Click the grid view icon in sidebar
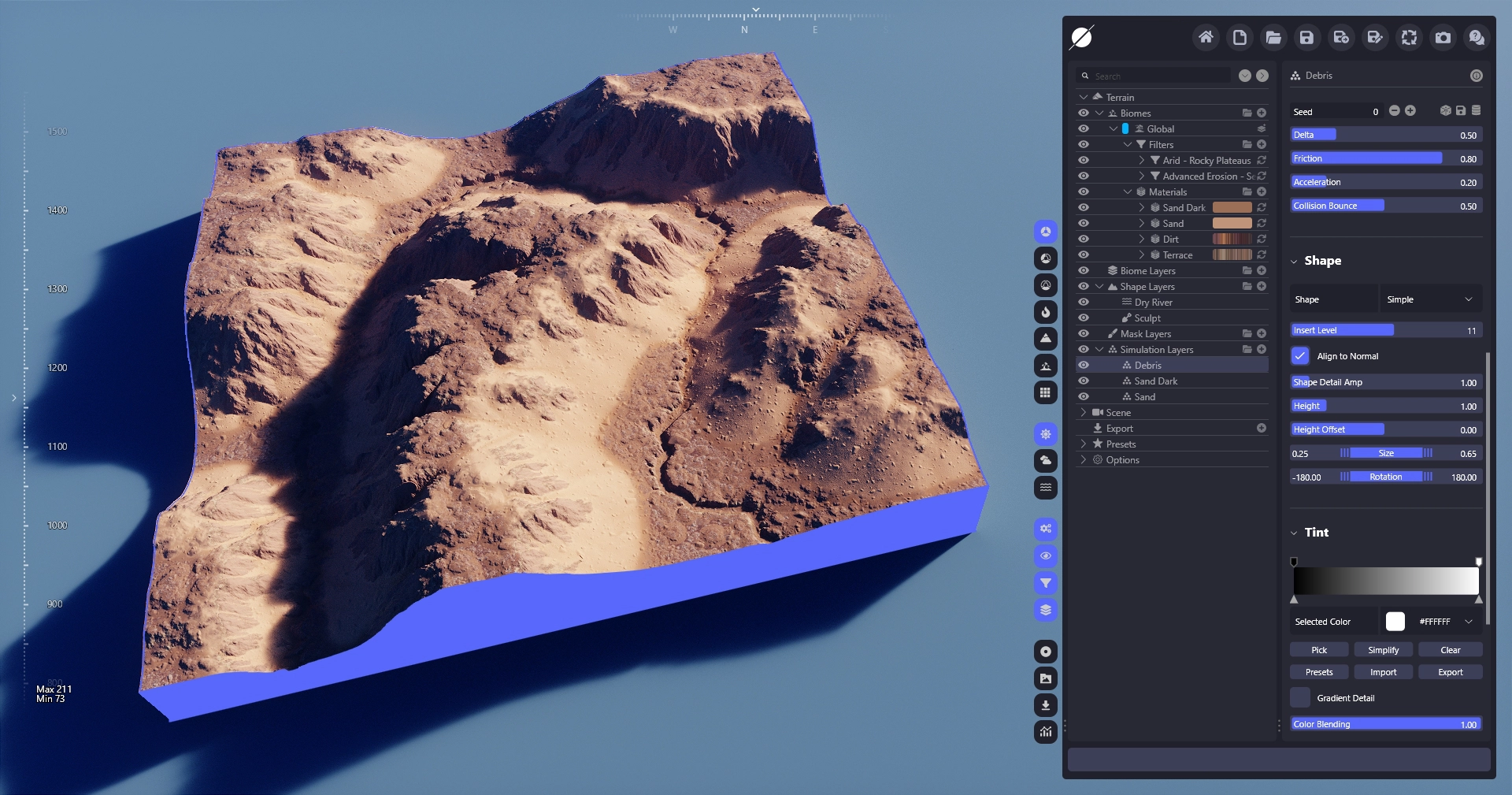1512x795 pixels. [x=1045, y=392]
